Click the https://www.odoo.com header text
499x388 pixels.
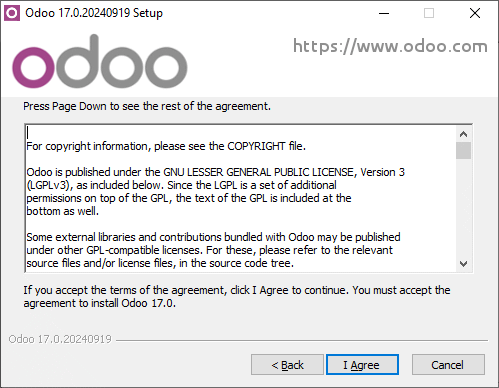click(390, 46)
